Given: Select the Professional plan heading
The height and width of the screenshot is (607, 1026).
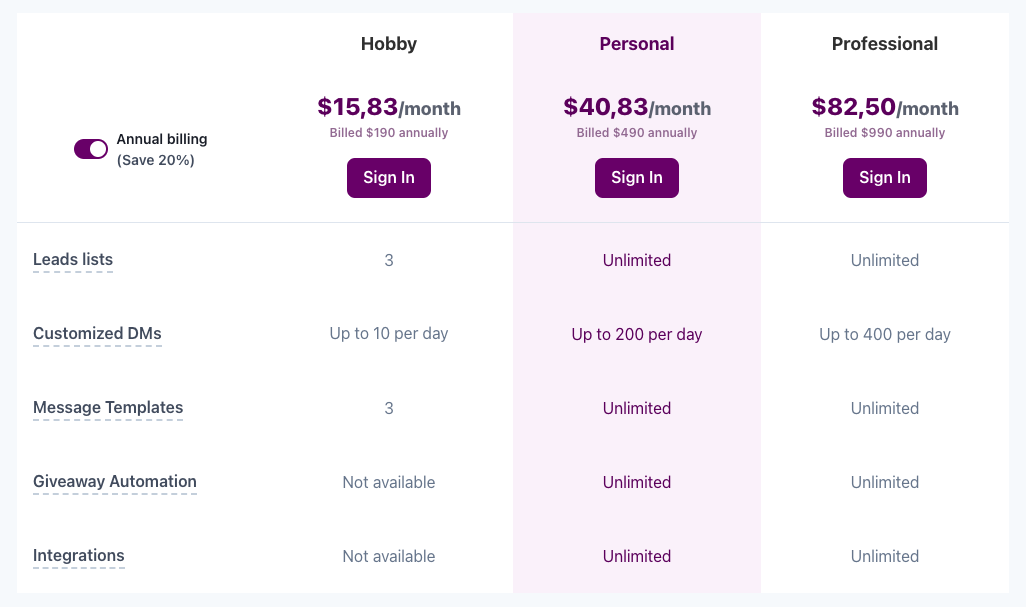Looking at the screenshot, I should tap(885, 44).
